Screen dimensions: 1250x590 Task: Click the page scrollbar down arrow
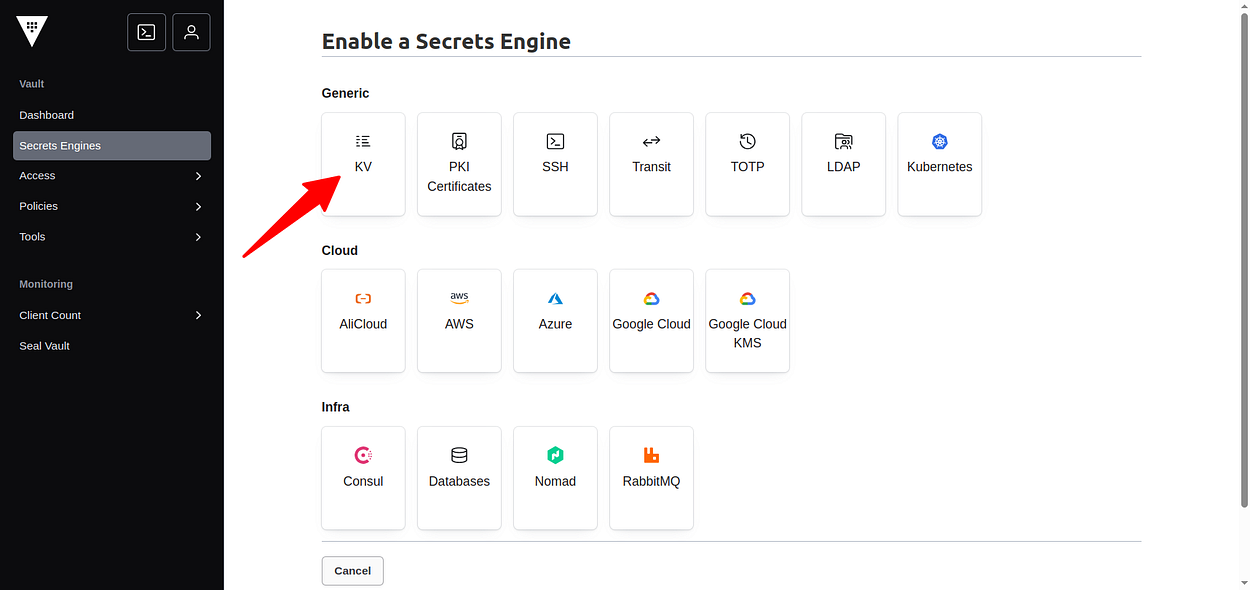[1243, 583]
